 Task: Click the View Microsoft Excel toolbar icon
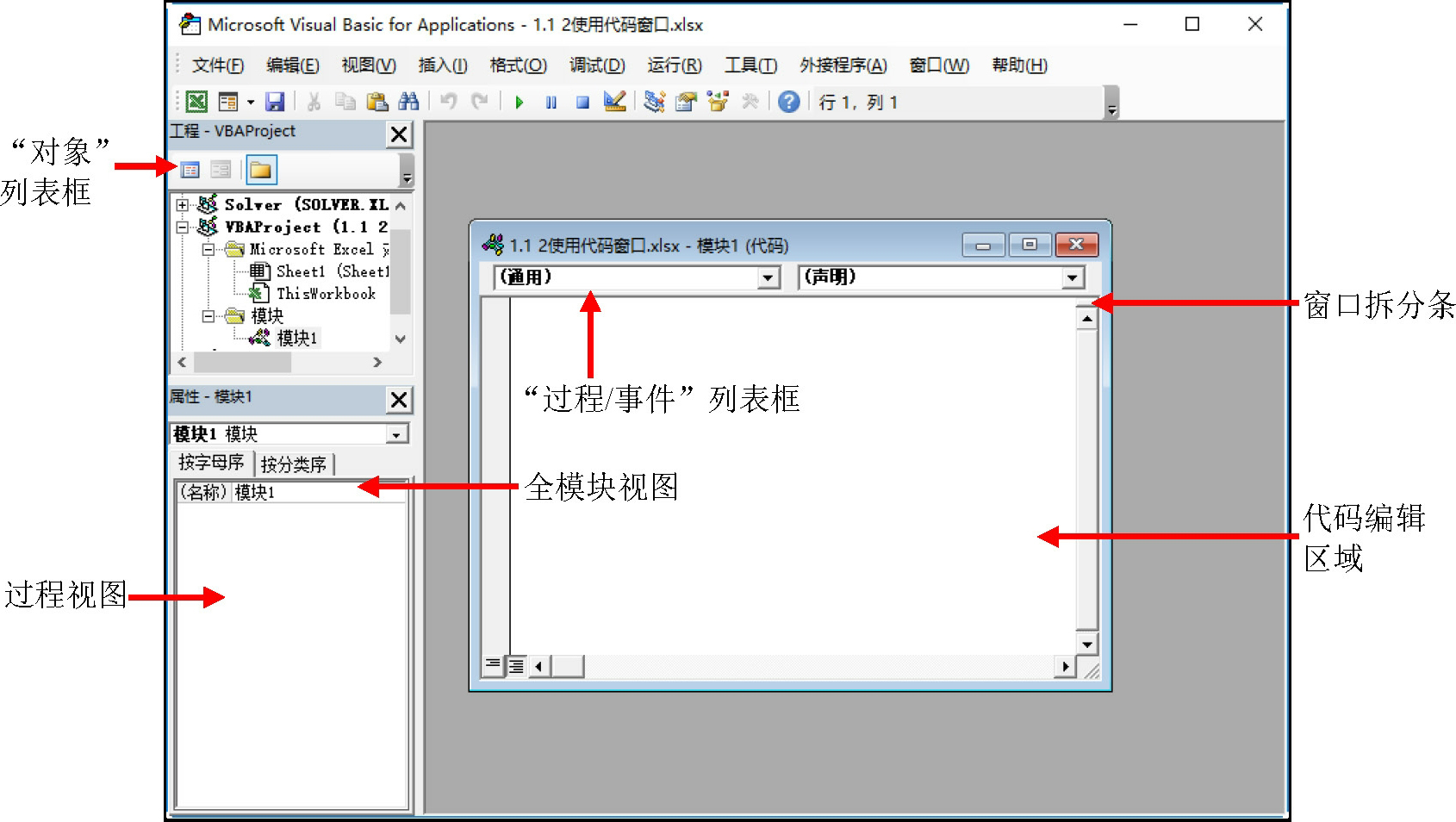tap(196, 102)
